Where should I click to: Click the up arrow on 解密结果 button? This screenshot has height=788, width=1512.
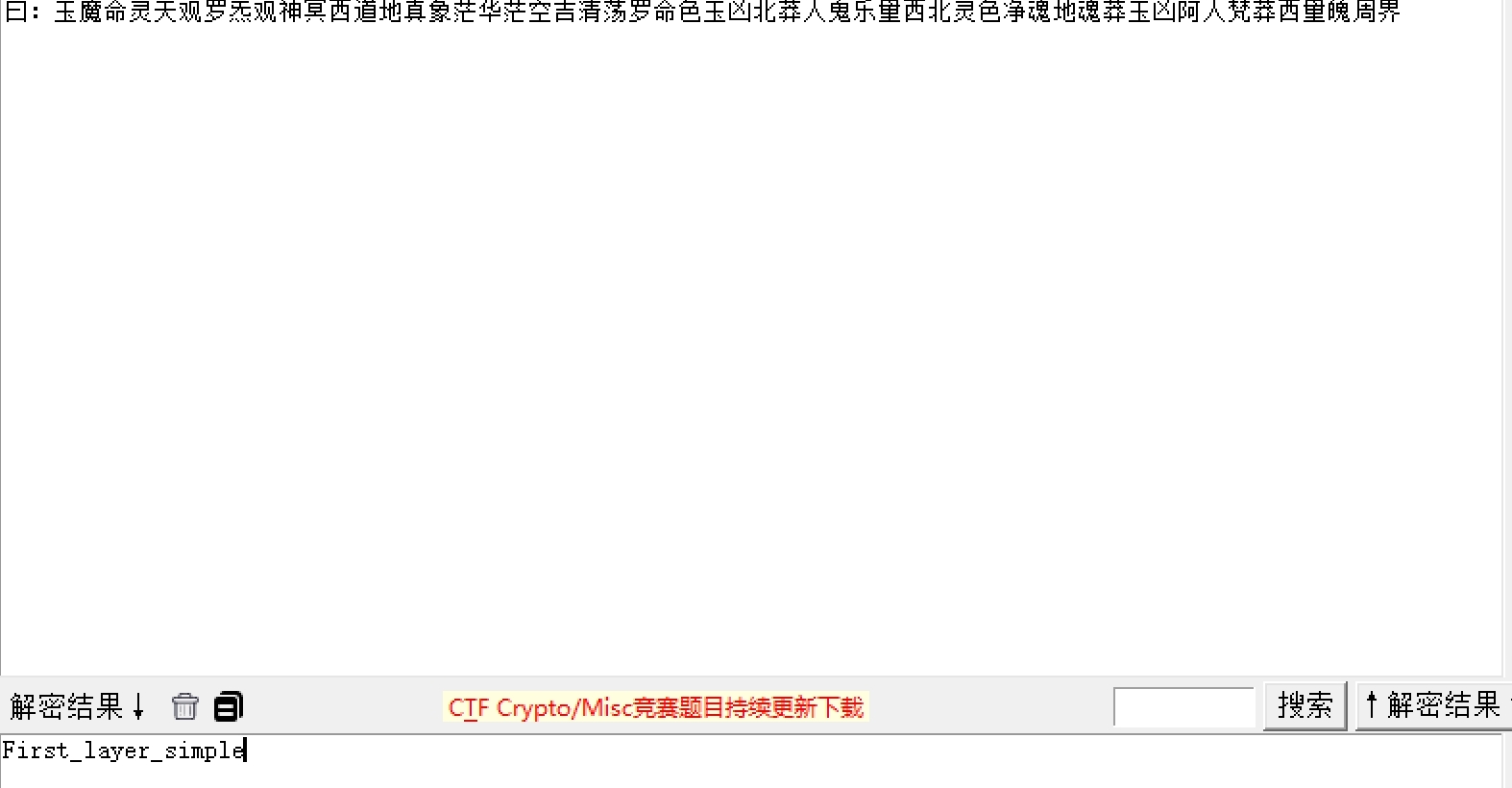(1372, 705)
